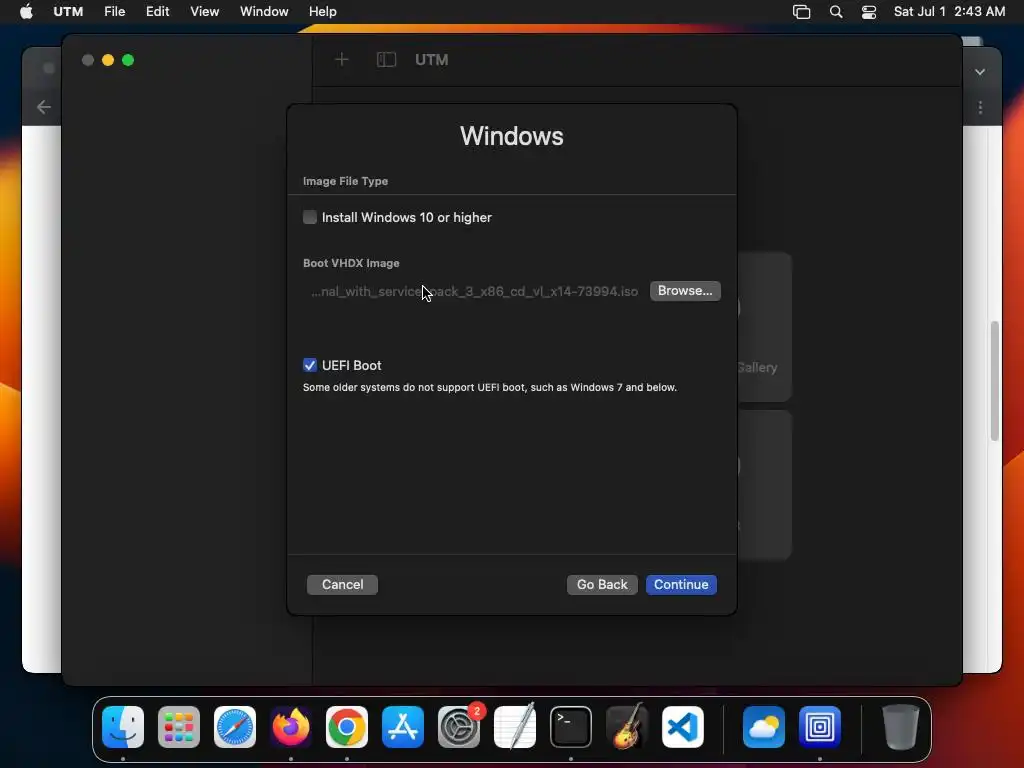The image size is (1024, 768).
Task: Open the Window menu
Action: tap(264, 12)
